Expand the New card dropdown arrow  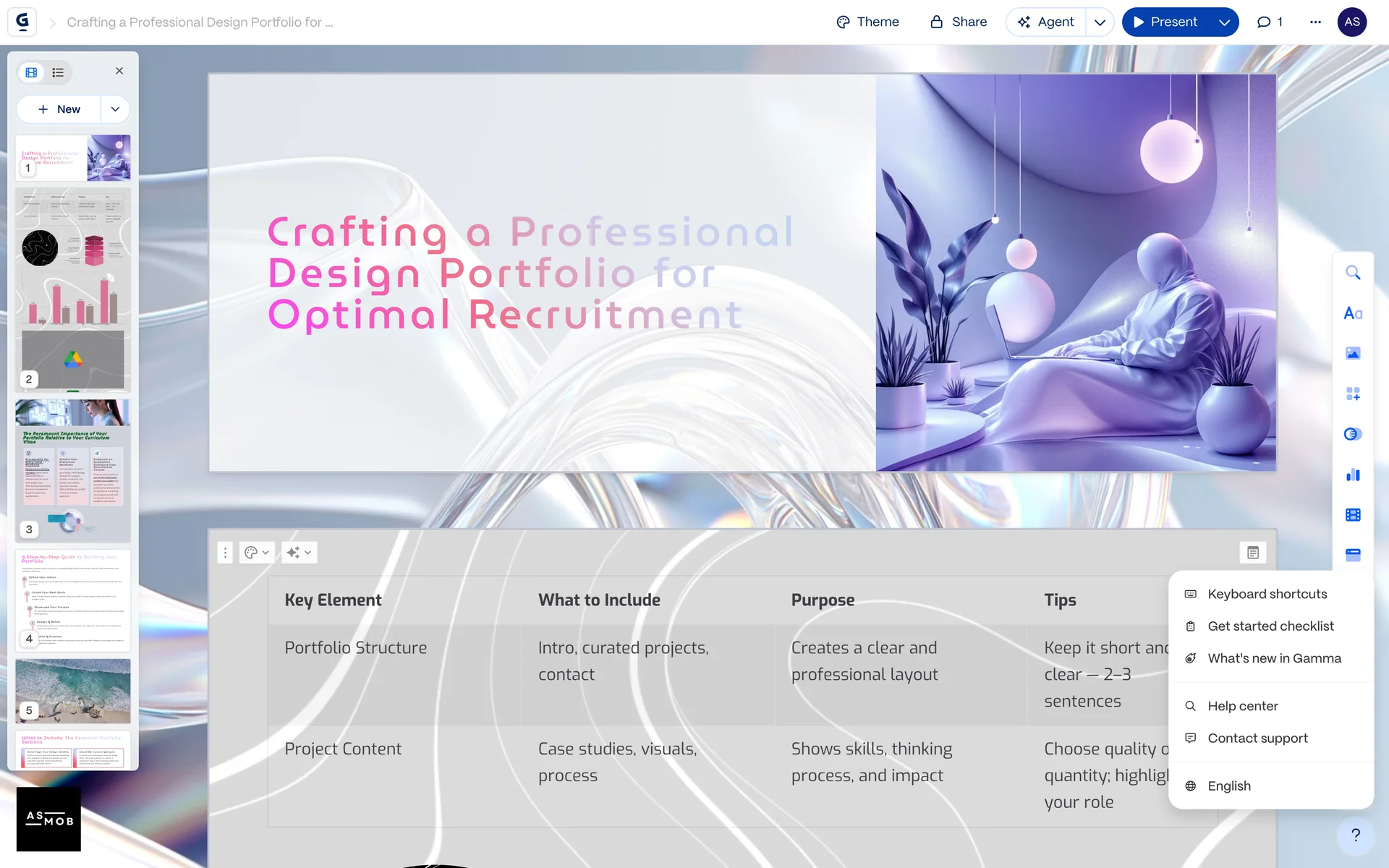[x=115, y=109]
